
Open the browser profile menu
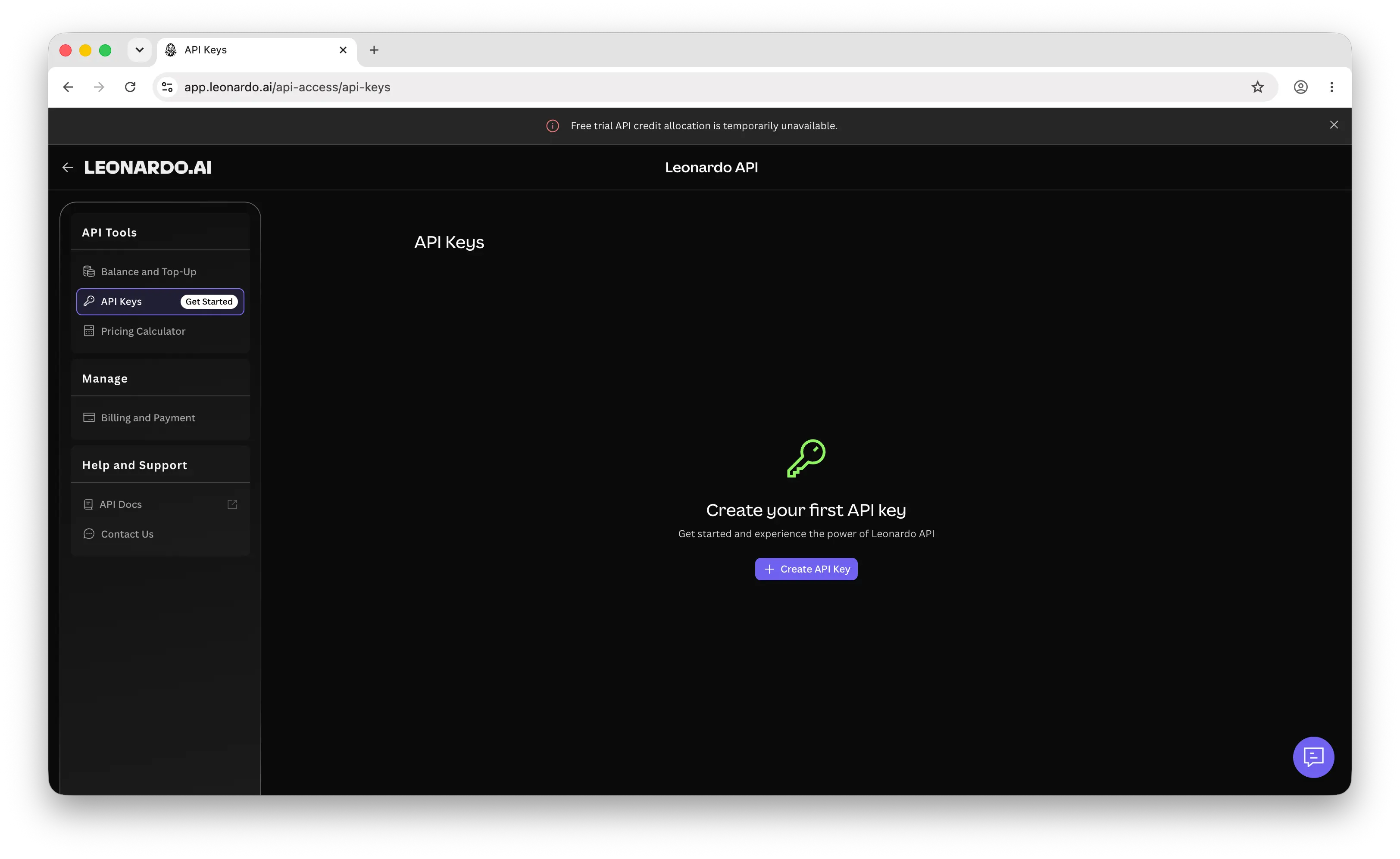coord(1300,87)
